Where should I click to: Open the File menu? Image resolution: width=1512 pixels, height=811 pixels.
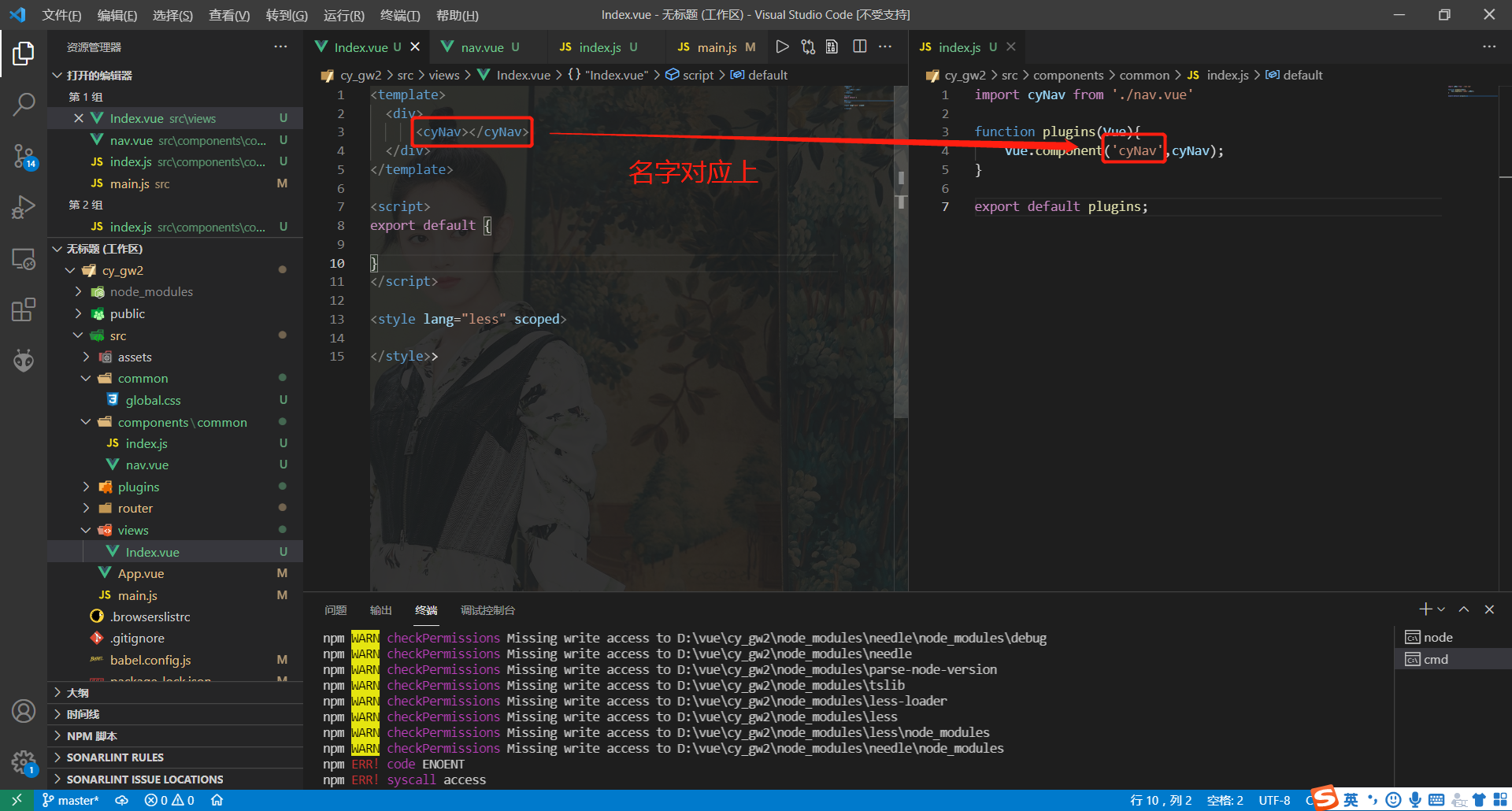(61, 15)
